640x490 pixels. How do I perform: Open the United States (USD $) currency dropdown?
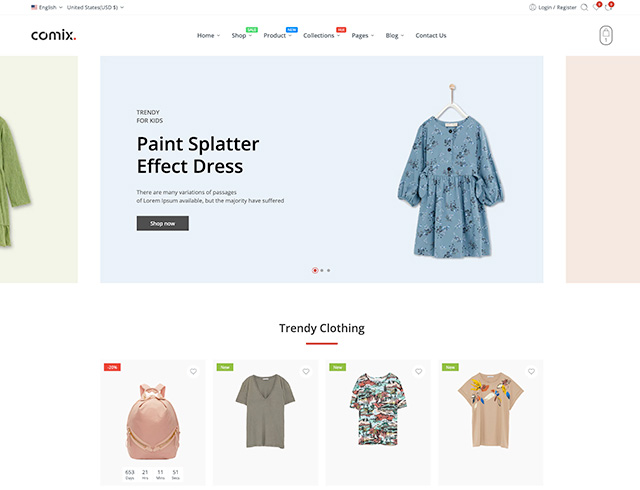coord(96,7)
